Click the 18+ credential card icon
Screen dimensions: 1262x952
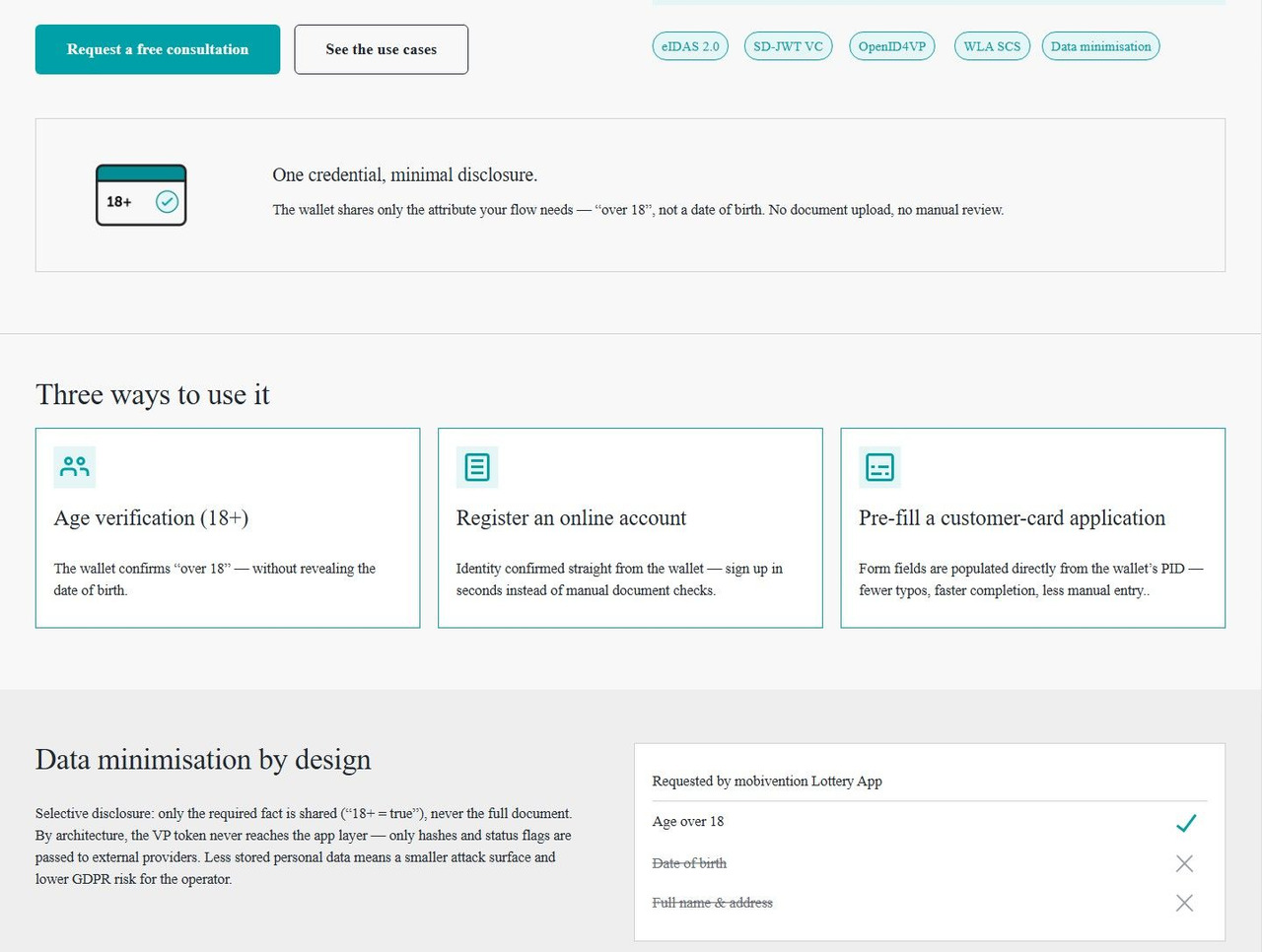pos(141,195)
